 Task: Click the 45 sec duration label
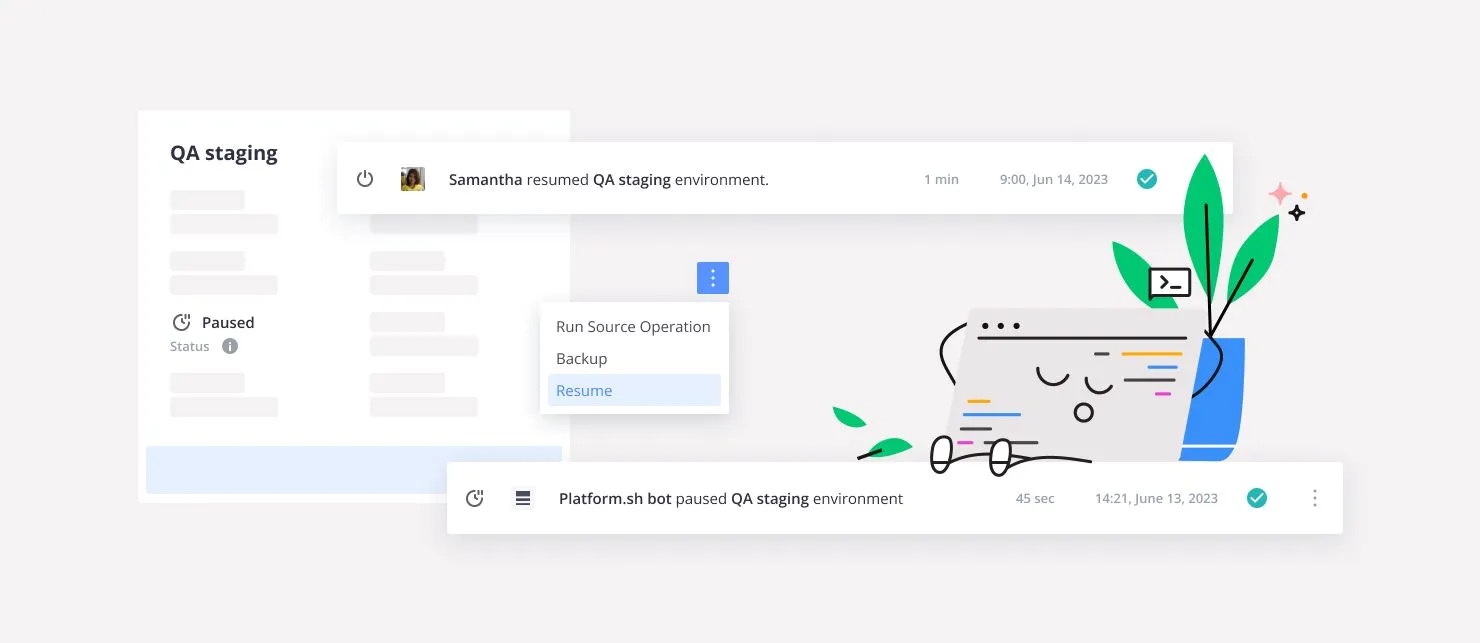[1034, 497]
